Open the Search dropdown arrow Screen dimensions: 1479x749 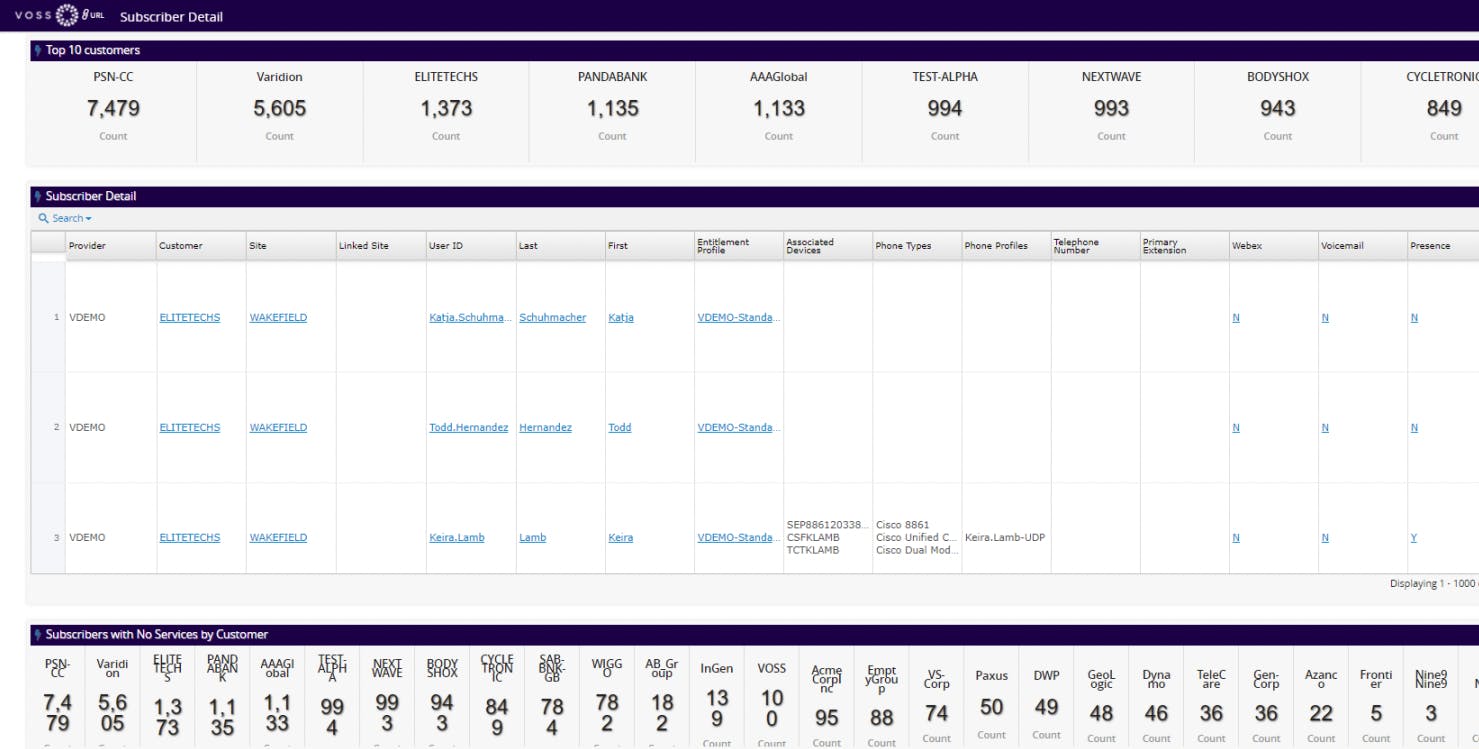pyautogui.click(x=89, y=219)
